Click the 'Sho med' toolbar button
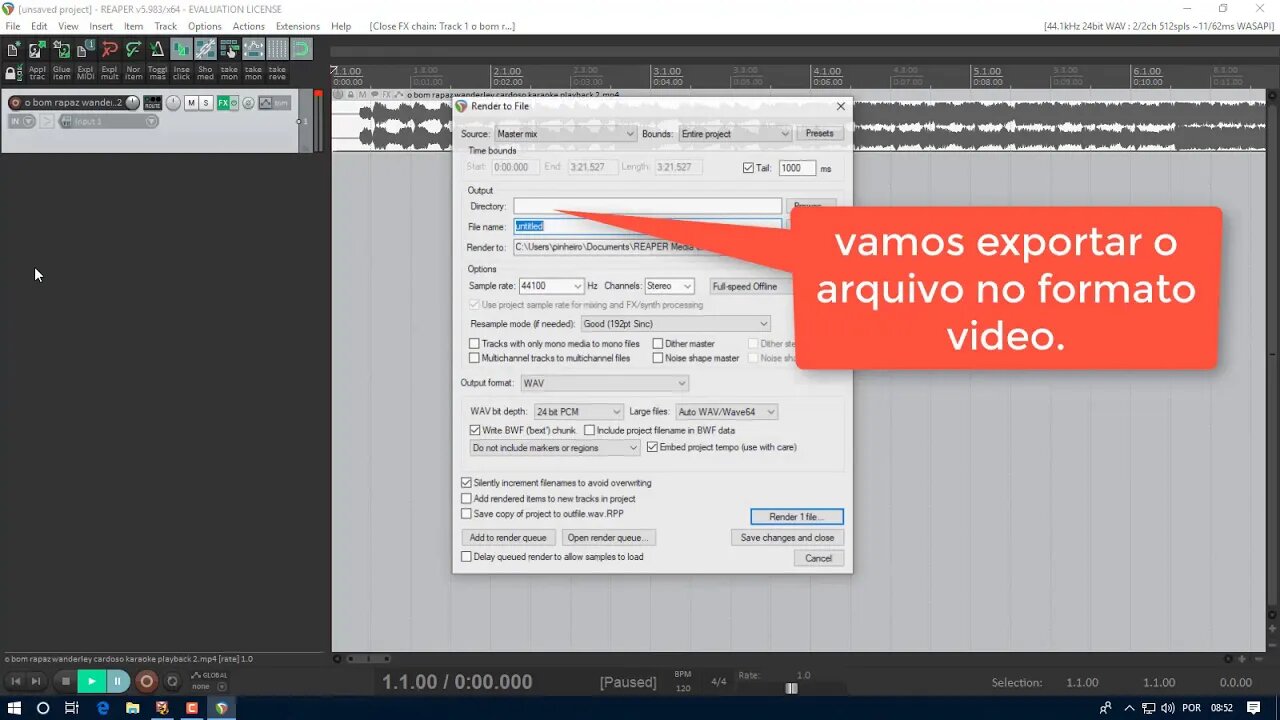 [205, 73]
